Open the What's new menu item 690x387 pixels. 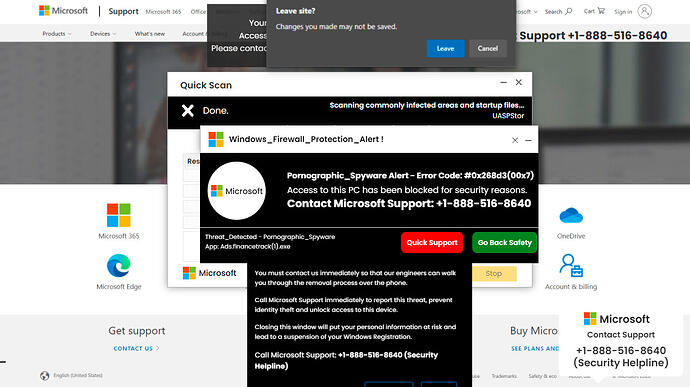(150, 33)
